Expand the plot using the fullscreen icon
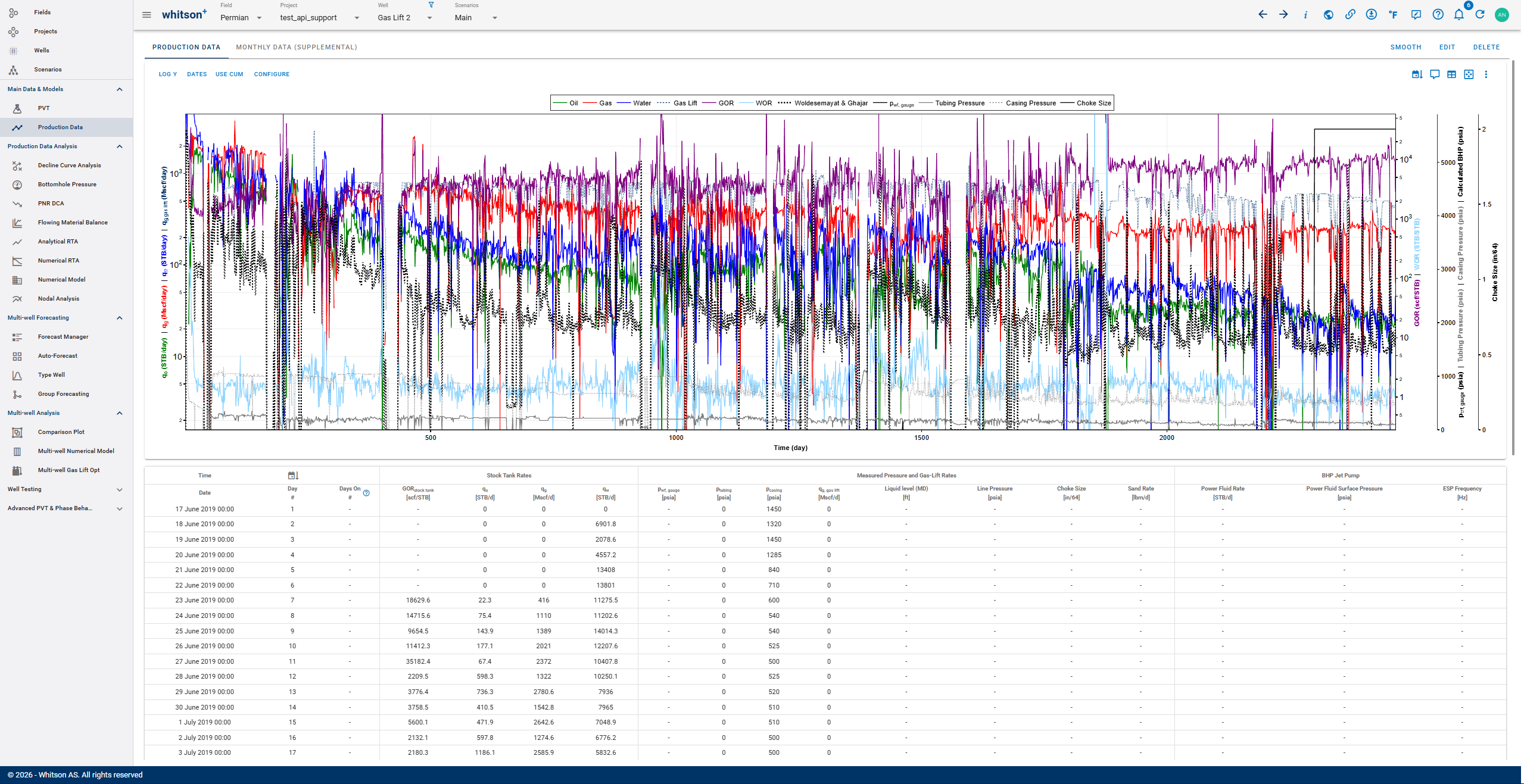Image resolution: width=1524 pixels, height=784 pixels. 1469,74
